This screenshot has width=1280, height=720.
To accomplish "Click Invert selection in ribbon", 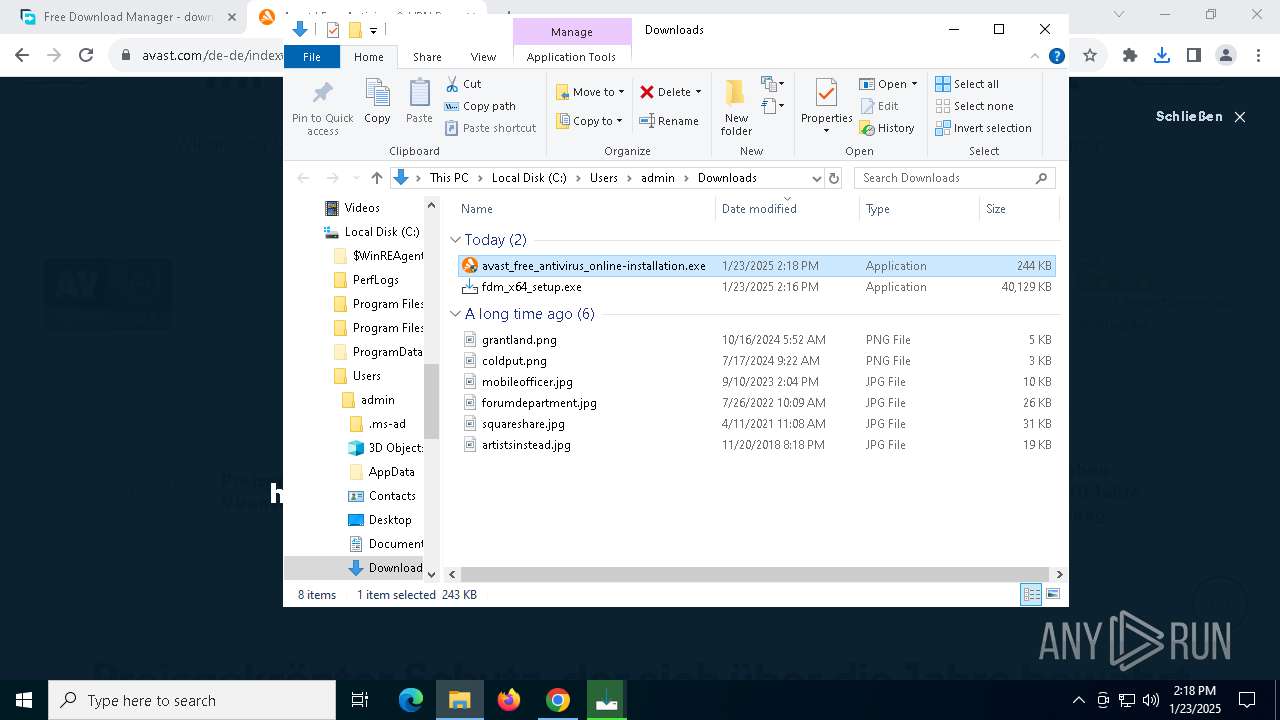I will point(983,128).
